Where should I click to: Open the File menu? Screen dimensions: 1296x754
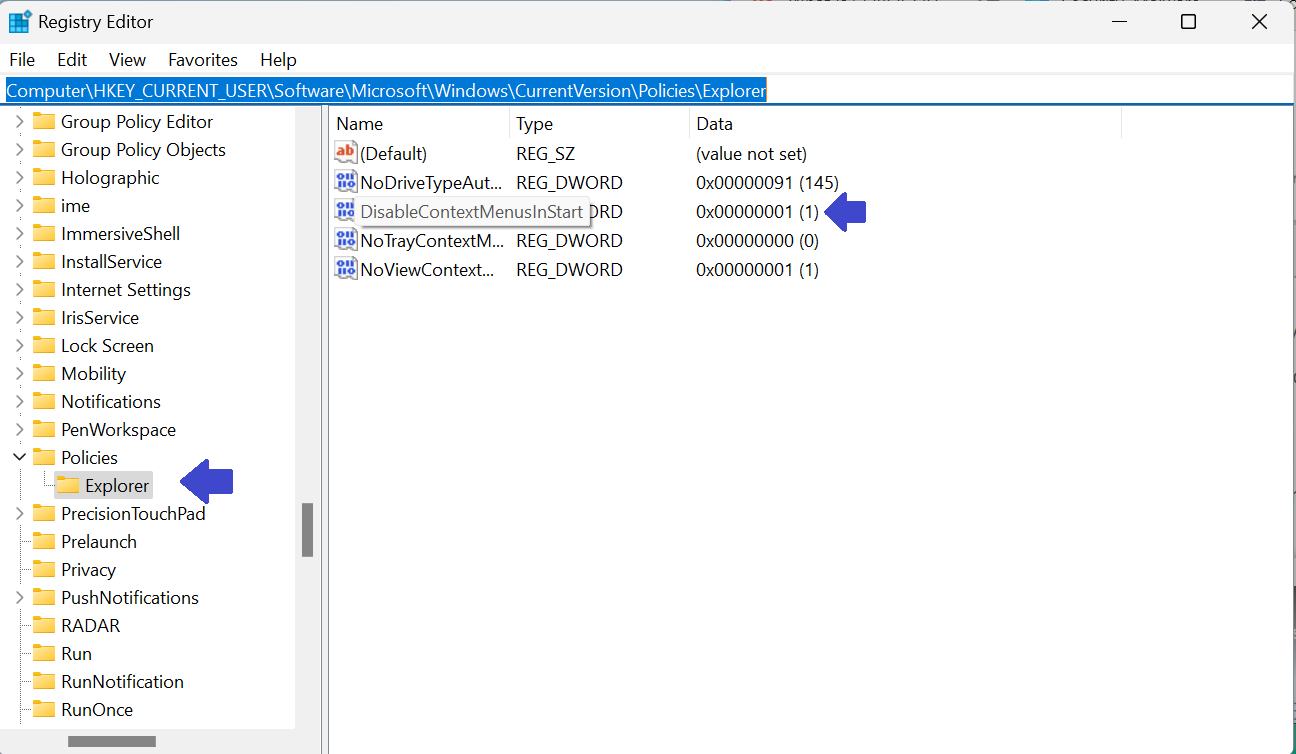22,60
